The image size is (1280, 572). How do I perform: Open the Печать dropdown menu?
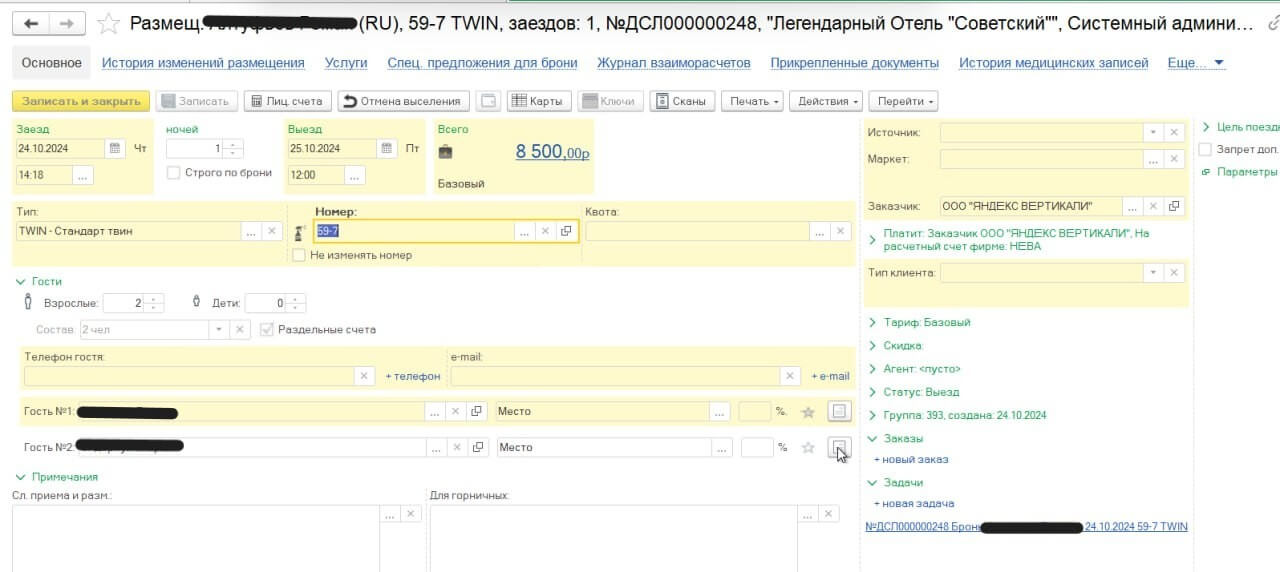click(755, 101)
